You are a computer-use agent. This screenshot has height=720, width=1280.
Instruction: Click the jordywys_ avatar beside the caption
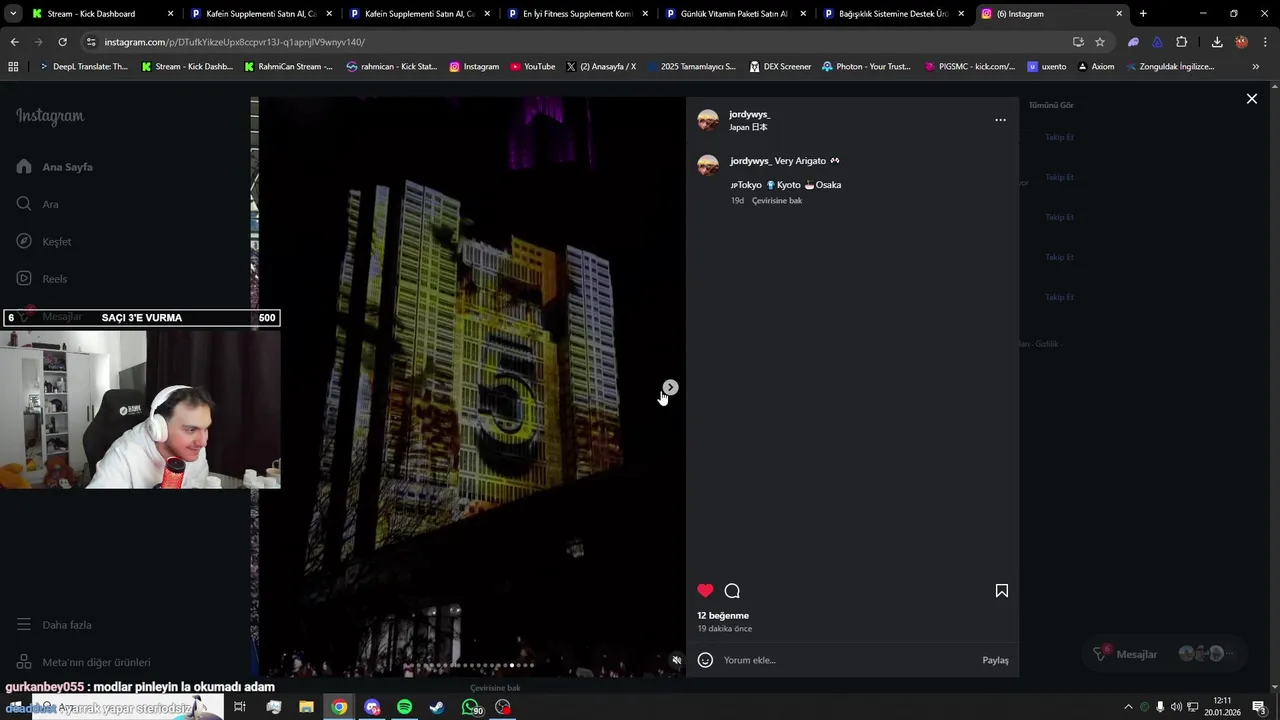coord(708,165)
